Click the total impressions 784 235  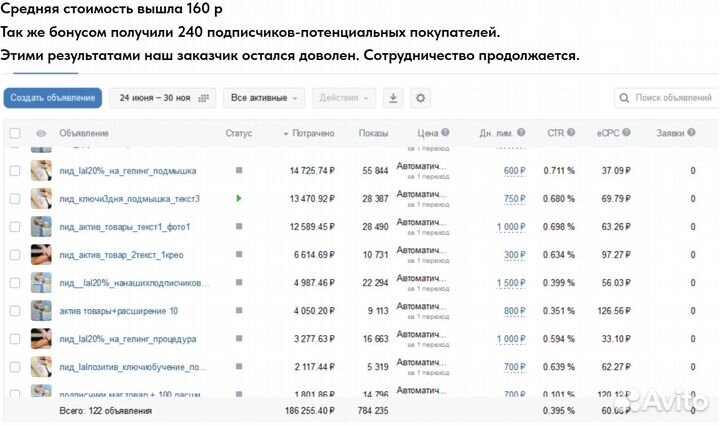(x=373, y=410)
